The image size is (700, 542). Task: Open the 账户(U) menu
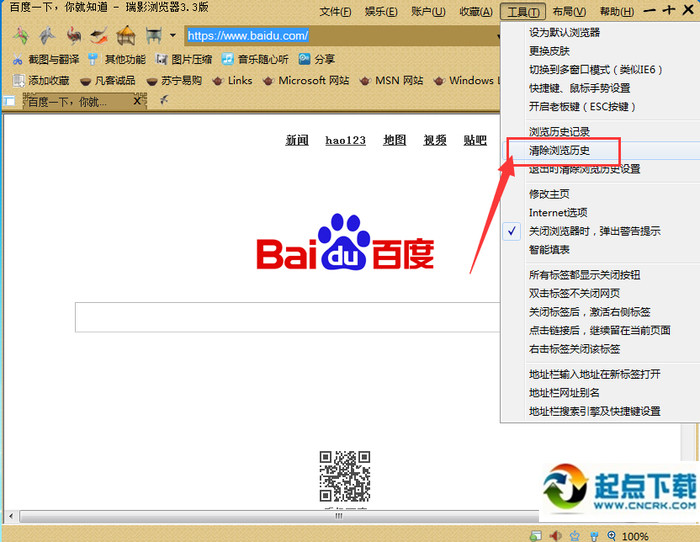tap(428, 12)
